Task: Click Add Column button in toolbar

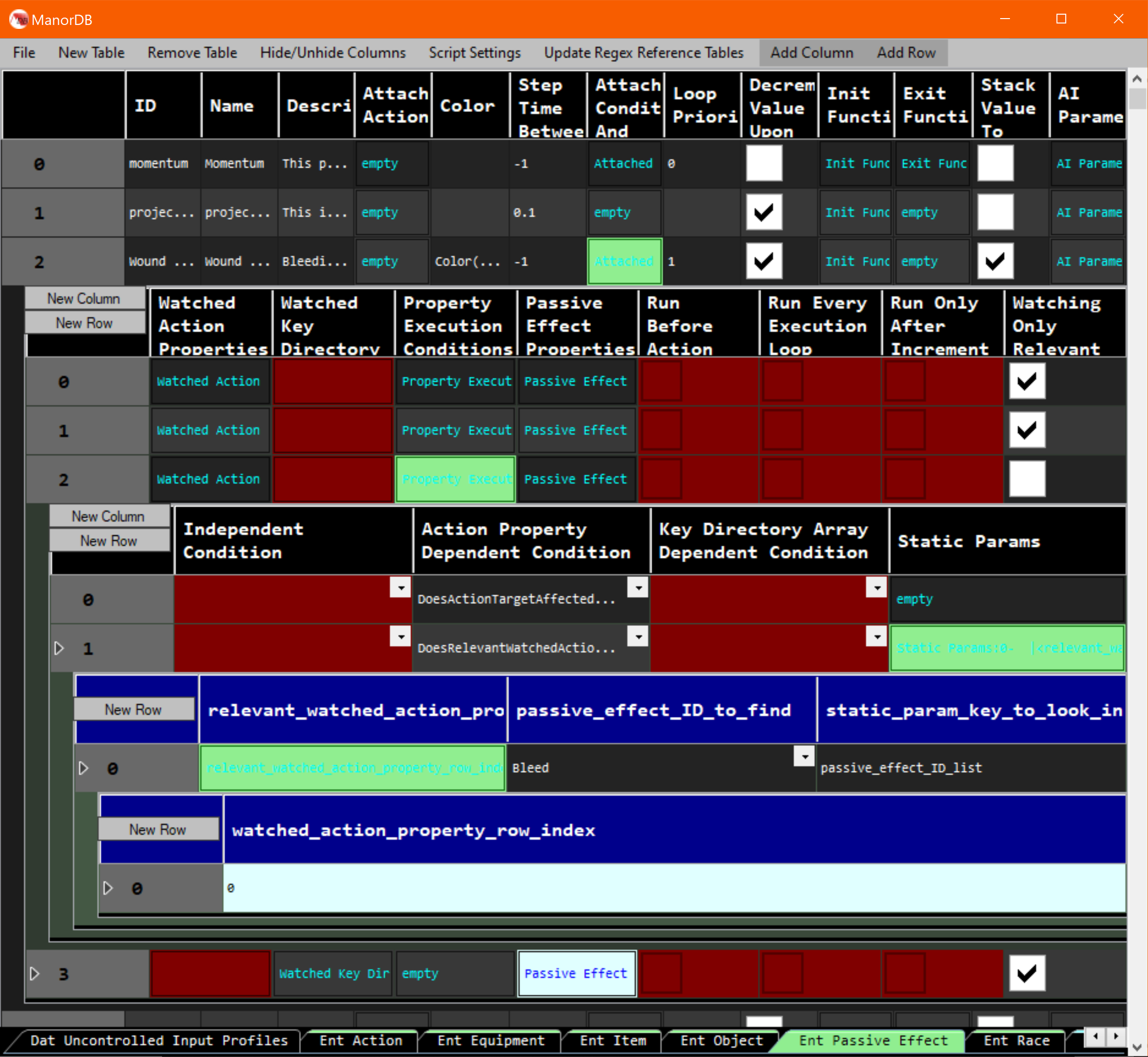Action: [811, 53]
